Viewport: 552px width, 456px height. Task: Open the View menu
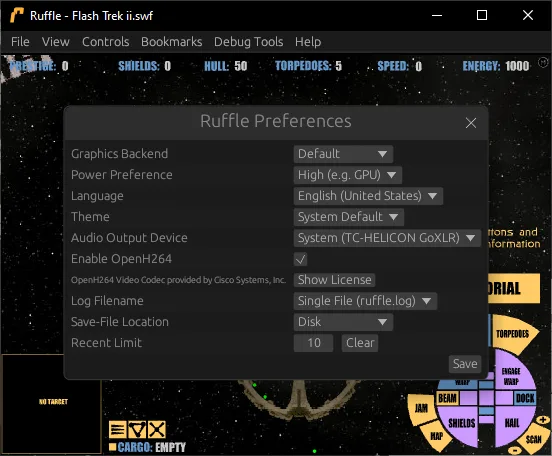pyautogui.click(x=56, y=42)
